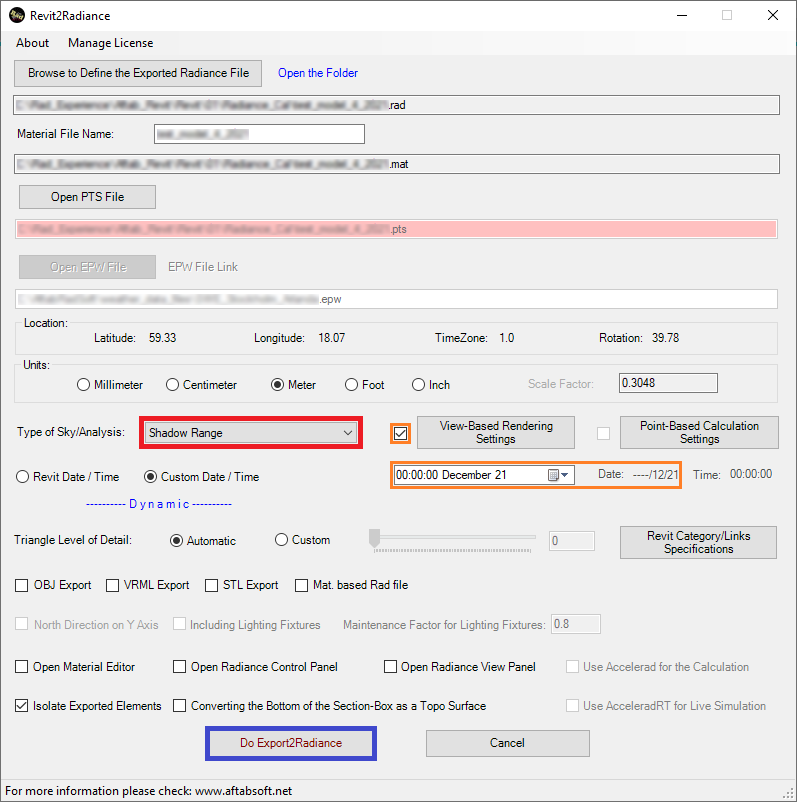This screenshot has height=802, width=797.
Task: Click the Longitude value 18.07
Action: point(331,338)
